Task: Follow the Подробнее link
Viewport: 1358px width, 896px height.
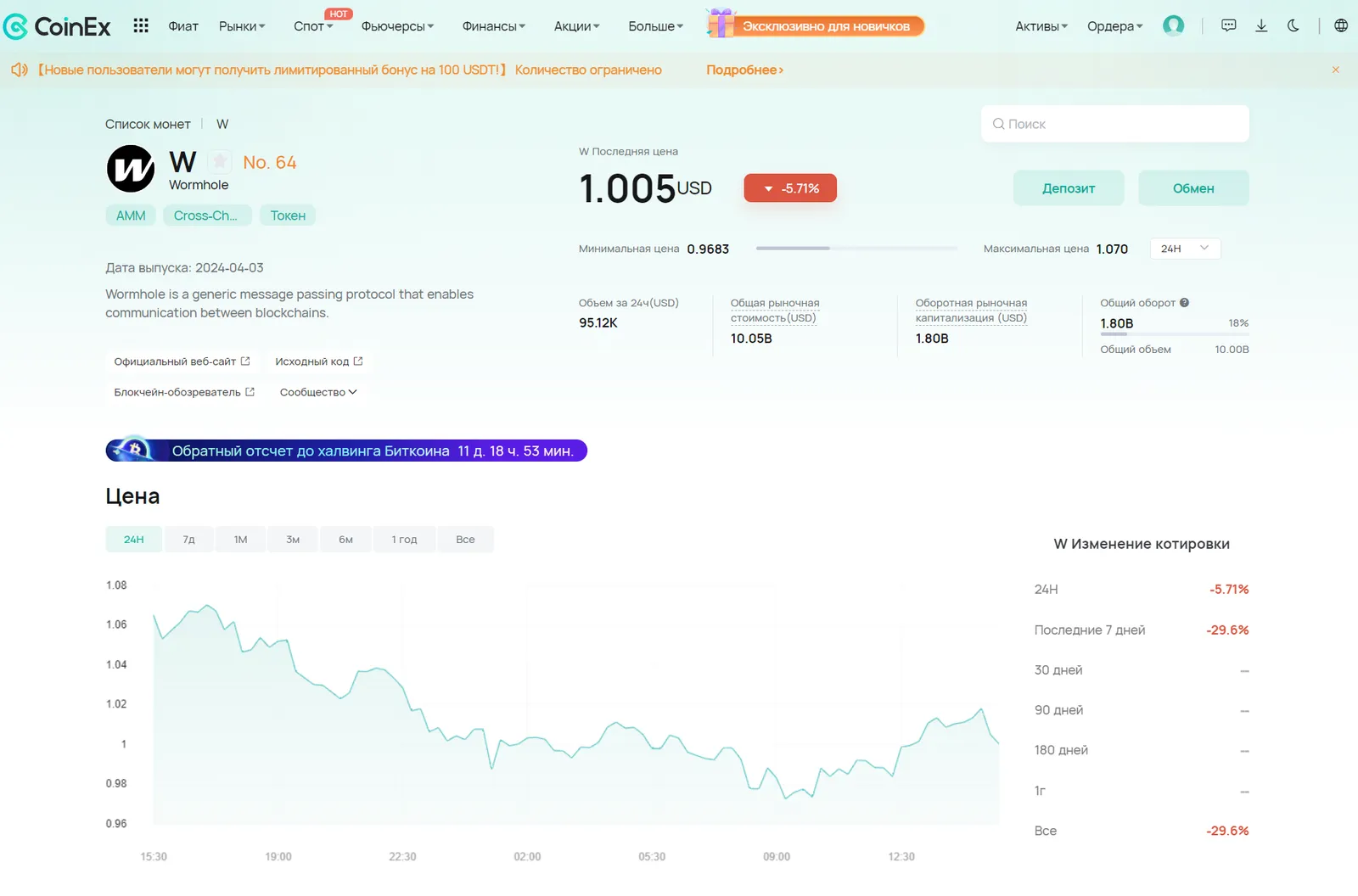Action: coord(744,70)
